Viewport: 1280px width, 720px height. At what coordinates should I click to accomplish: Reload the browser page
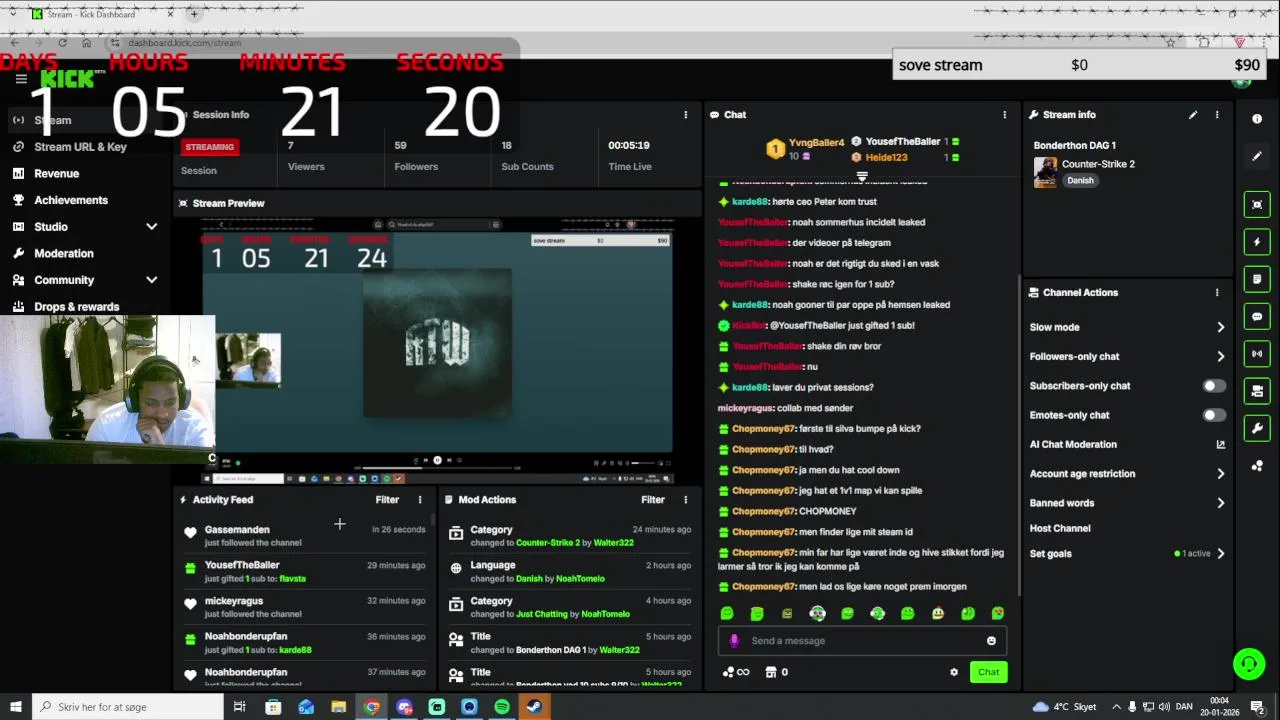coord(62,43)
